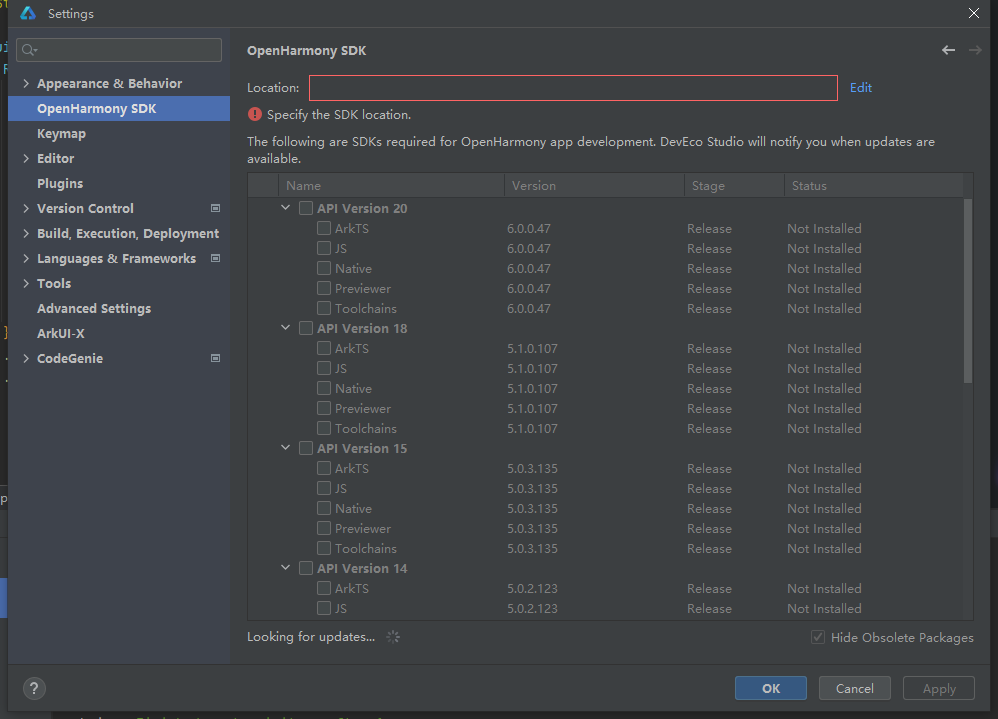Screen dimensions: 998x719
Task: Check the Toolchains 6.0.0.47 checkbox
Action: tap(324, 308)
